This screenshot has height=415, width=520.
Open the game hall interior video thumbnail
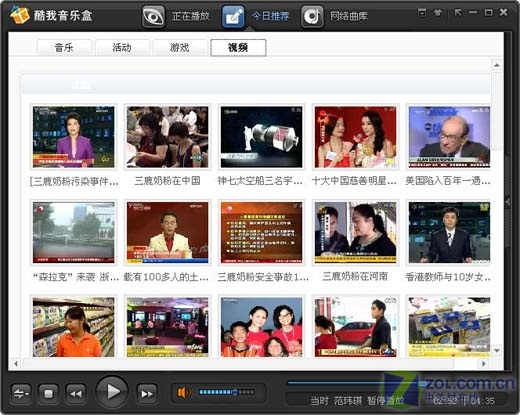click(168, 327)
